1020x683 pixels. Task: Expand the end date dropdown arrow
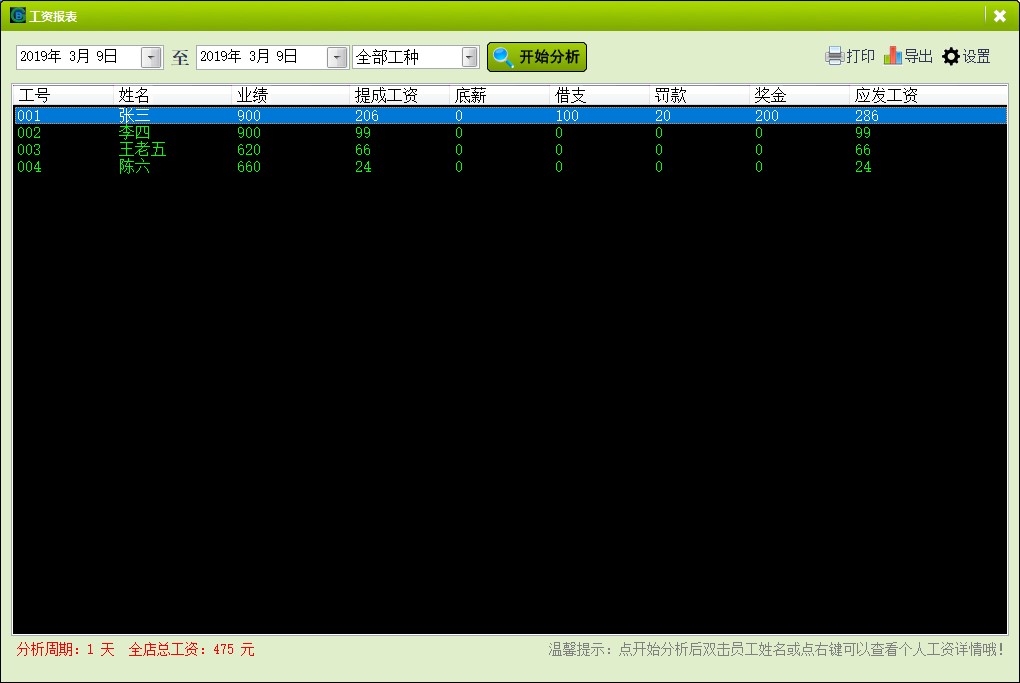(337, 58)
